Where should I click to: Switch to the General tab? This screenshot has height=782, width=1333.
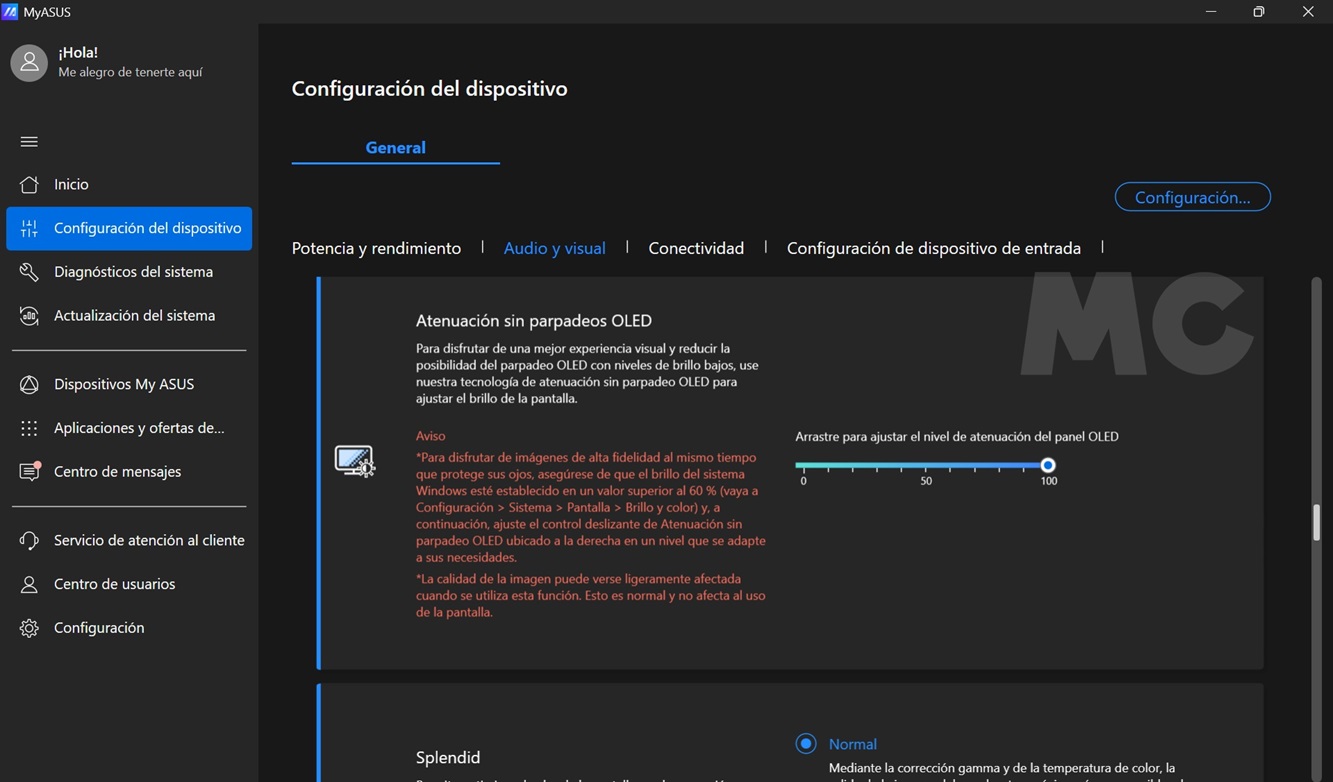click(x=395, y=148)
